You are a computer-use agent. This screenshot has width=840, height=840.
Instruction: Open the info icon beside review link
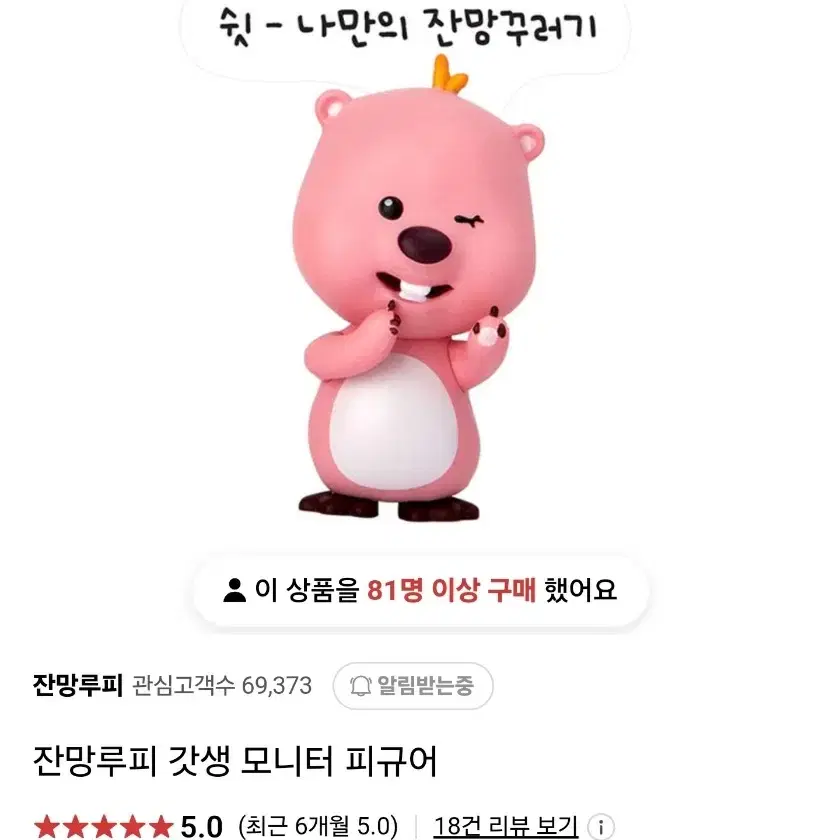click(601, 827)
